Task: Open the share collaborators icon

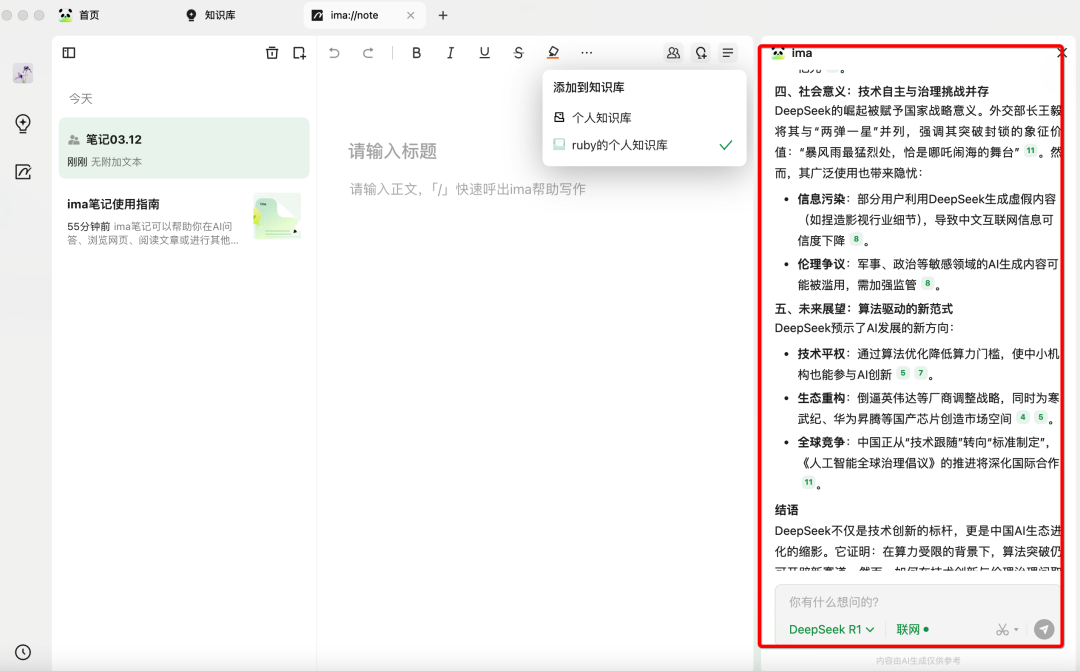Action: click(673, 53)
